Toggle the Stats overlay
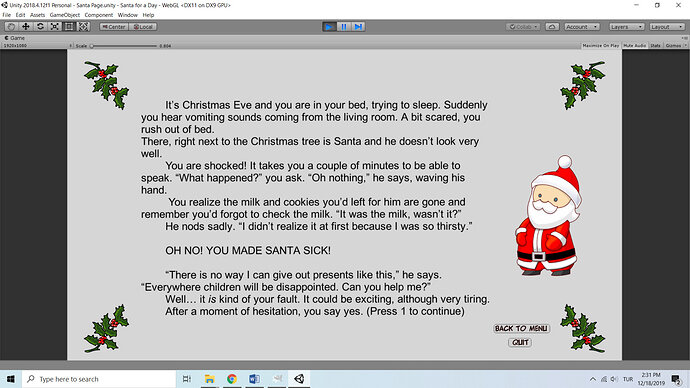The width and height of the screenshot is (690, 388). coord(656,46)
